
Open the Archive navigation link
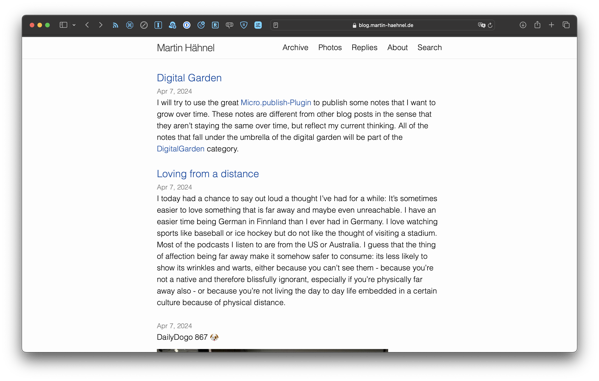295,47
